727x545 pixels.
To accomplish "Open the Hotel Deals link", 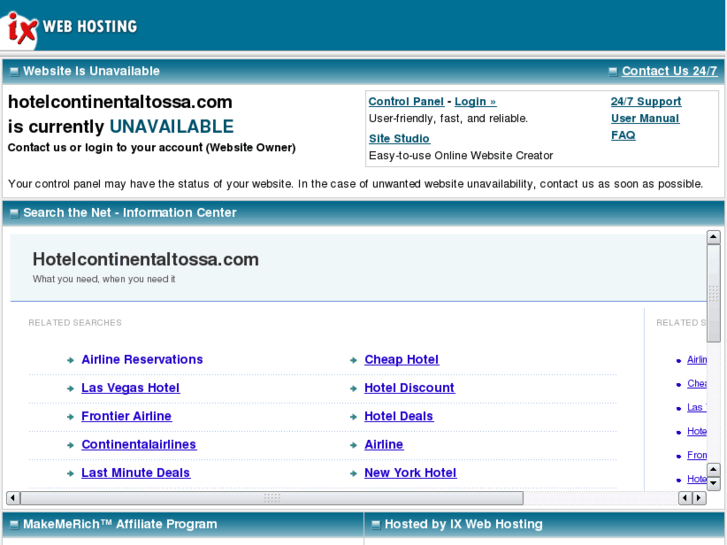I will click(x=398, y=416).
